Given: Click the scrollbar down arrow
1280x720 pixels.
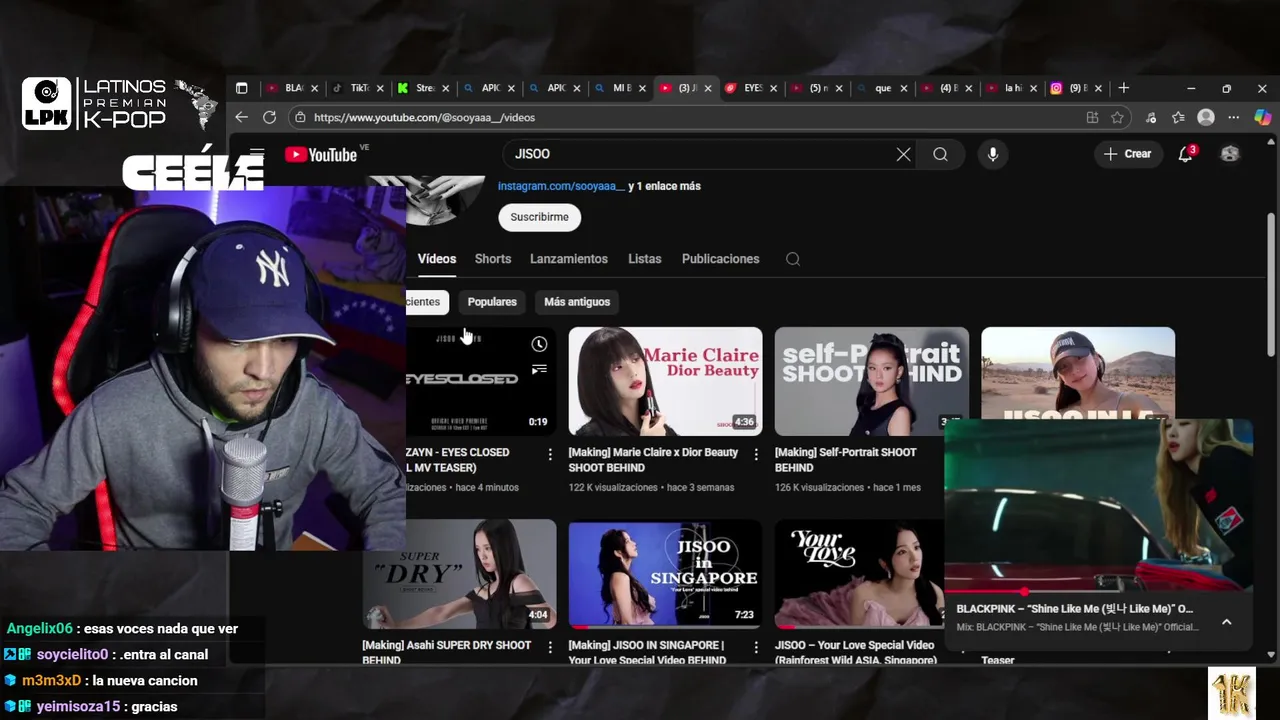Looking at the screenshot, I should (x=1271, y=655).
